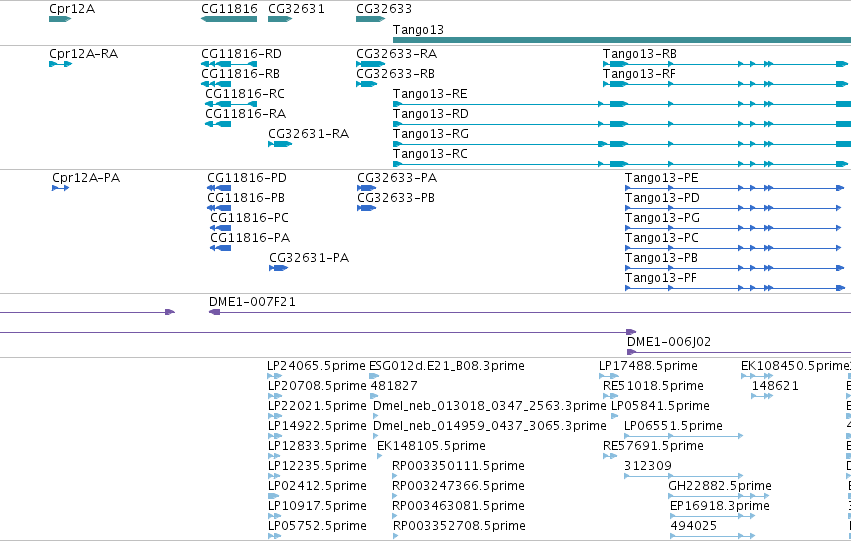Select EST EK148105.5prime
The height and width of the screenshot is (541, 851).
[x=431, y=447]
